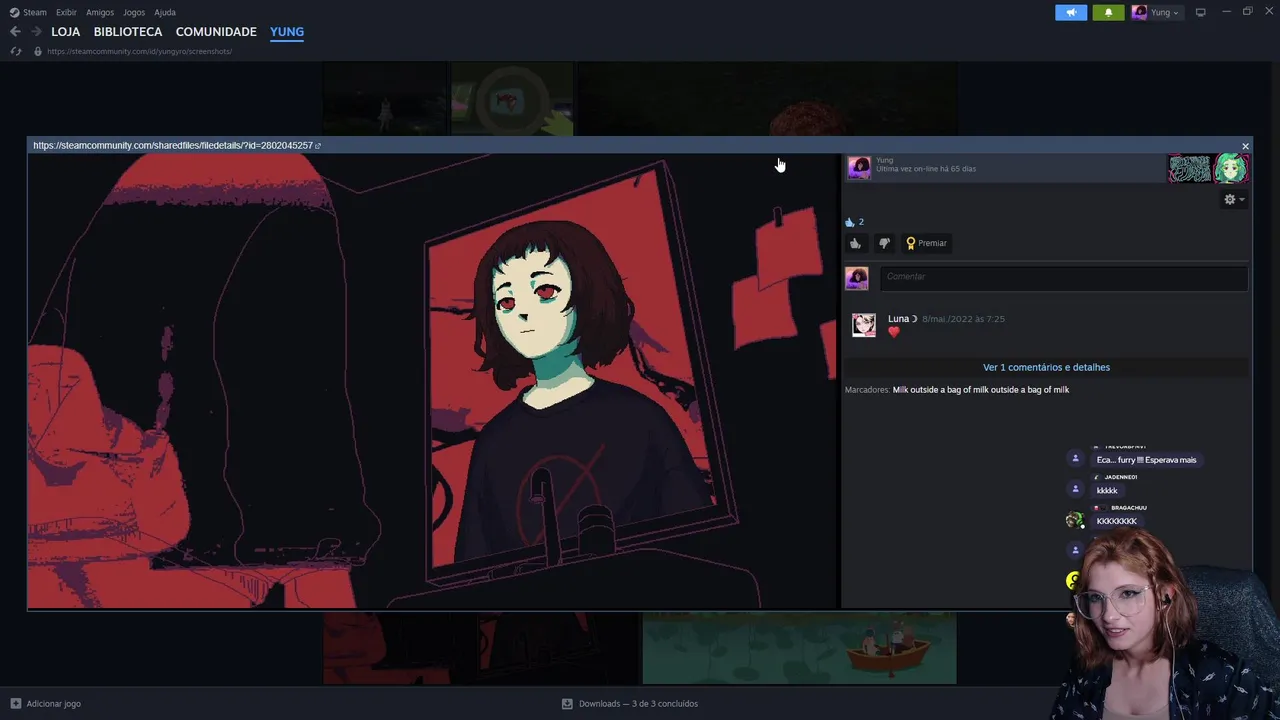Screen dimensions: 1280x720
Task: Open the gear options dropdown
Action: 1234,200
